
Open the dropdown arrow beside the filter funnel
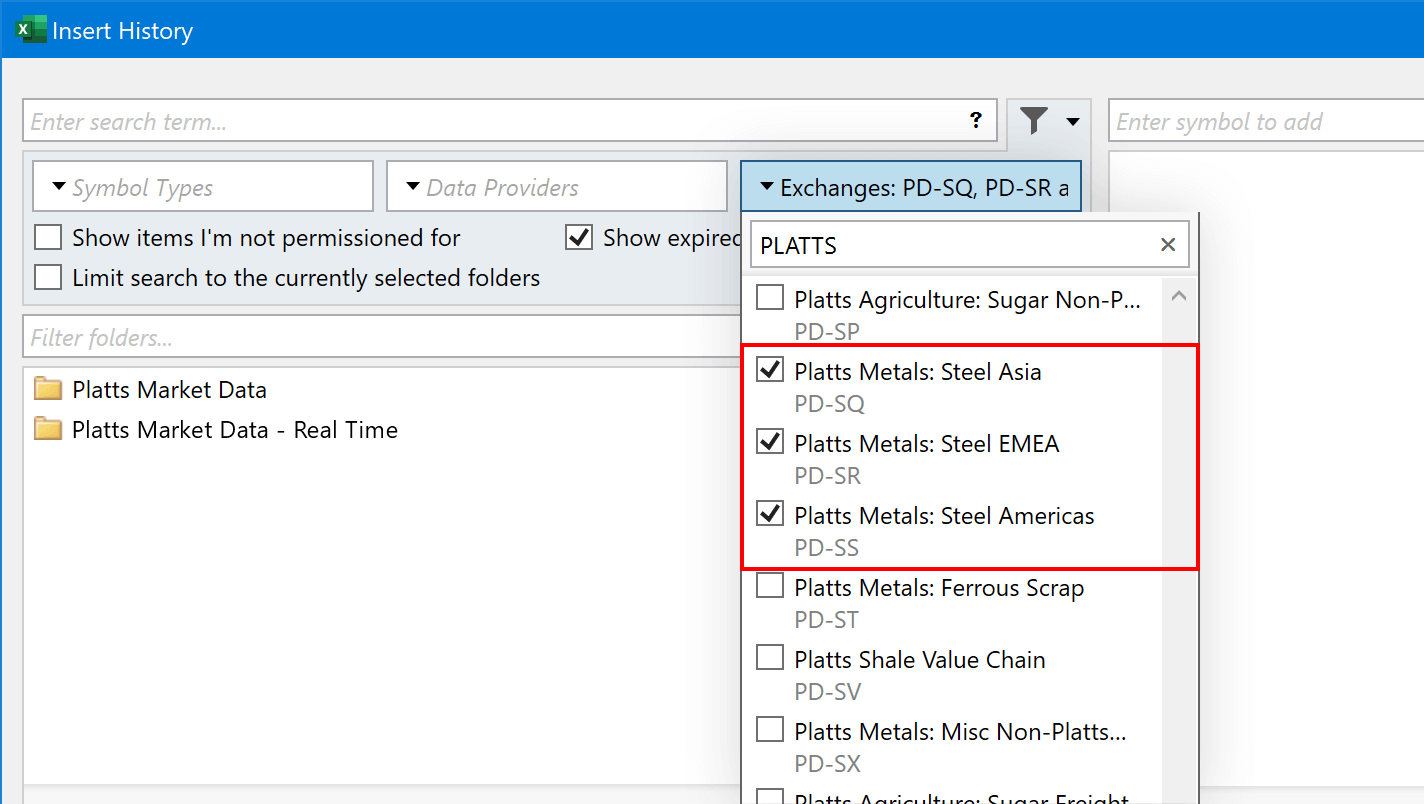[x=1073, y=122]
